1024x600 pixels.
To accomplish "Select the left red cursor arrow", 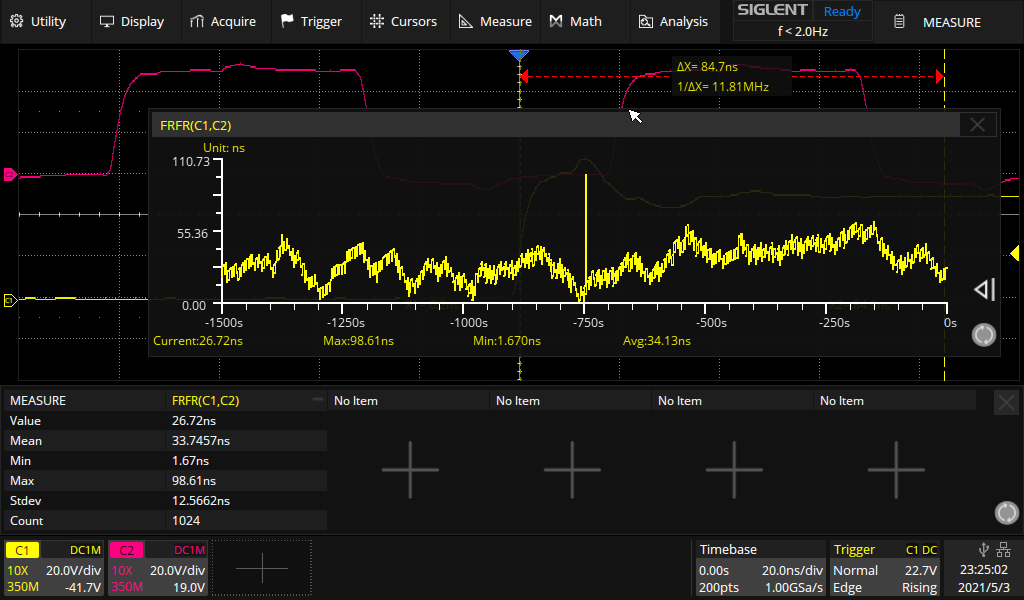I will pos(524,76).
